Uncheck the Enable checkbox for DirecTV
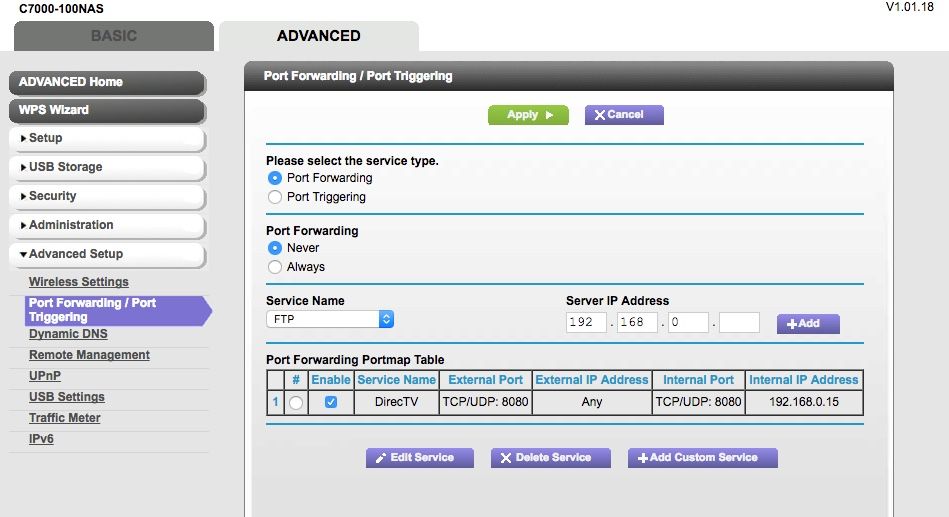Screen dimensions: 949x517 pyautogui.click(x=331, y=403)
